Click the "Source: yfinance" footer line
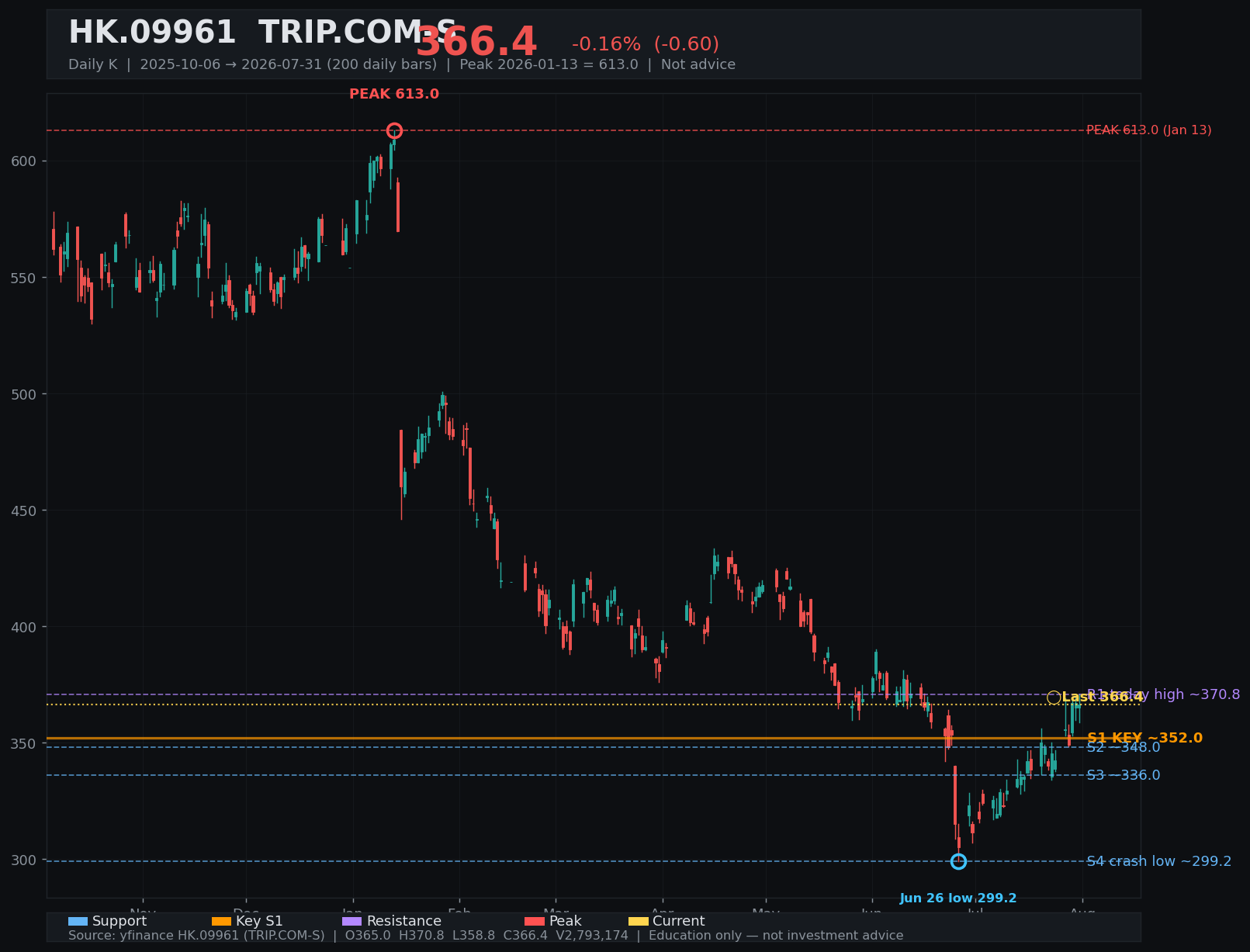Image resolution: width=1250 pixels, height=952 pixels. pyautogui.click(x=486, y=936)
